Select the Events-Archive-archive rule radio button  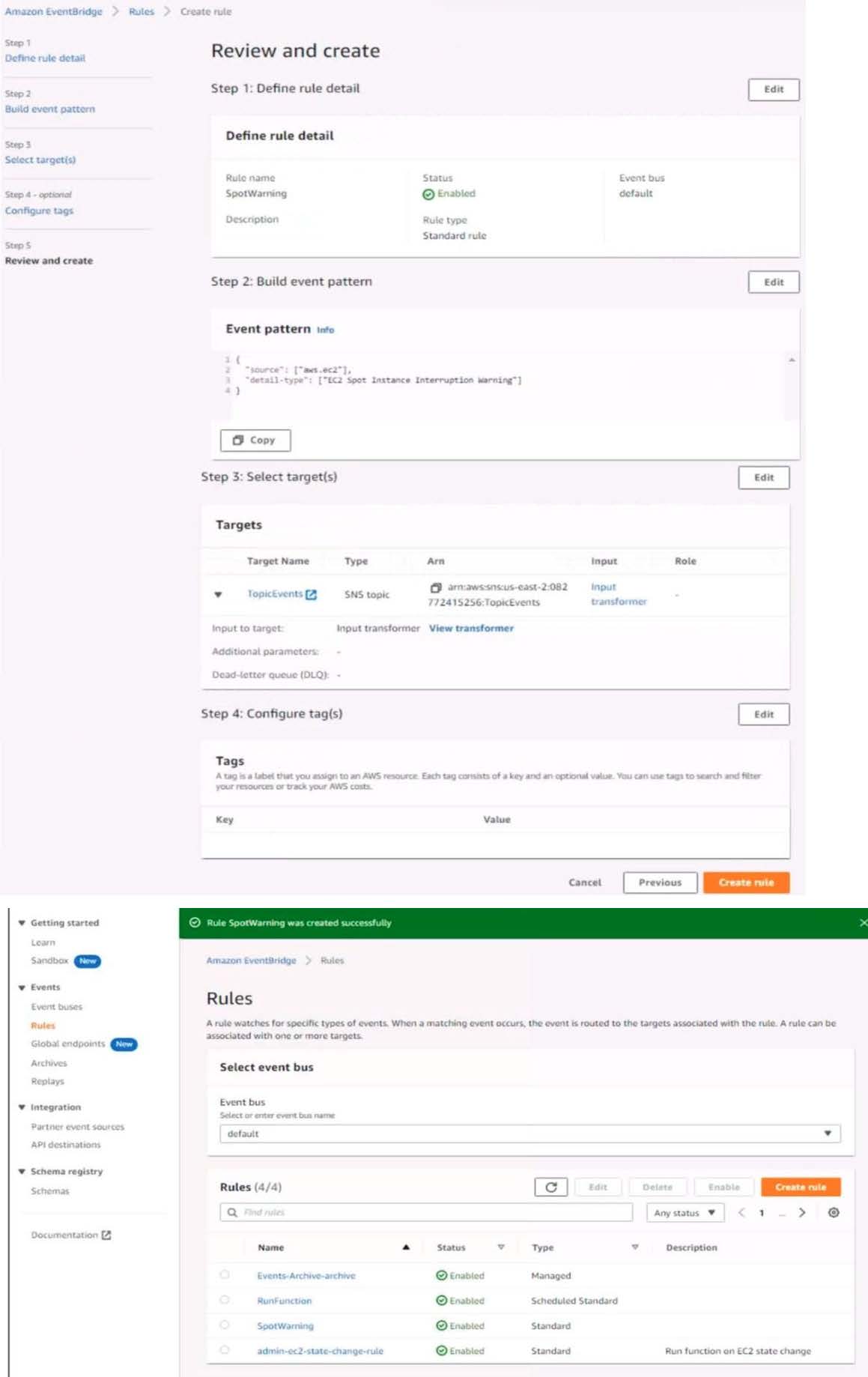(225, 1274)
